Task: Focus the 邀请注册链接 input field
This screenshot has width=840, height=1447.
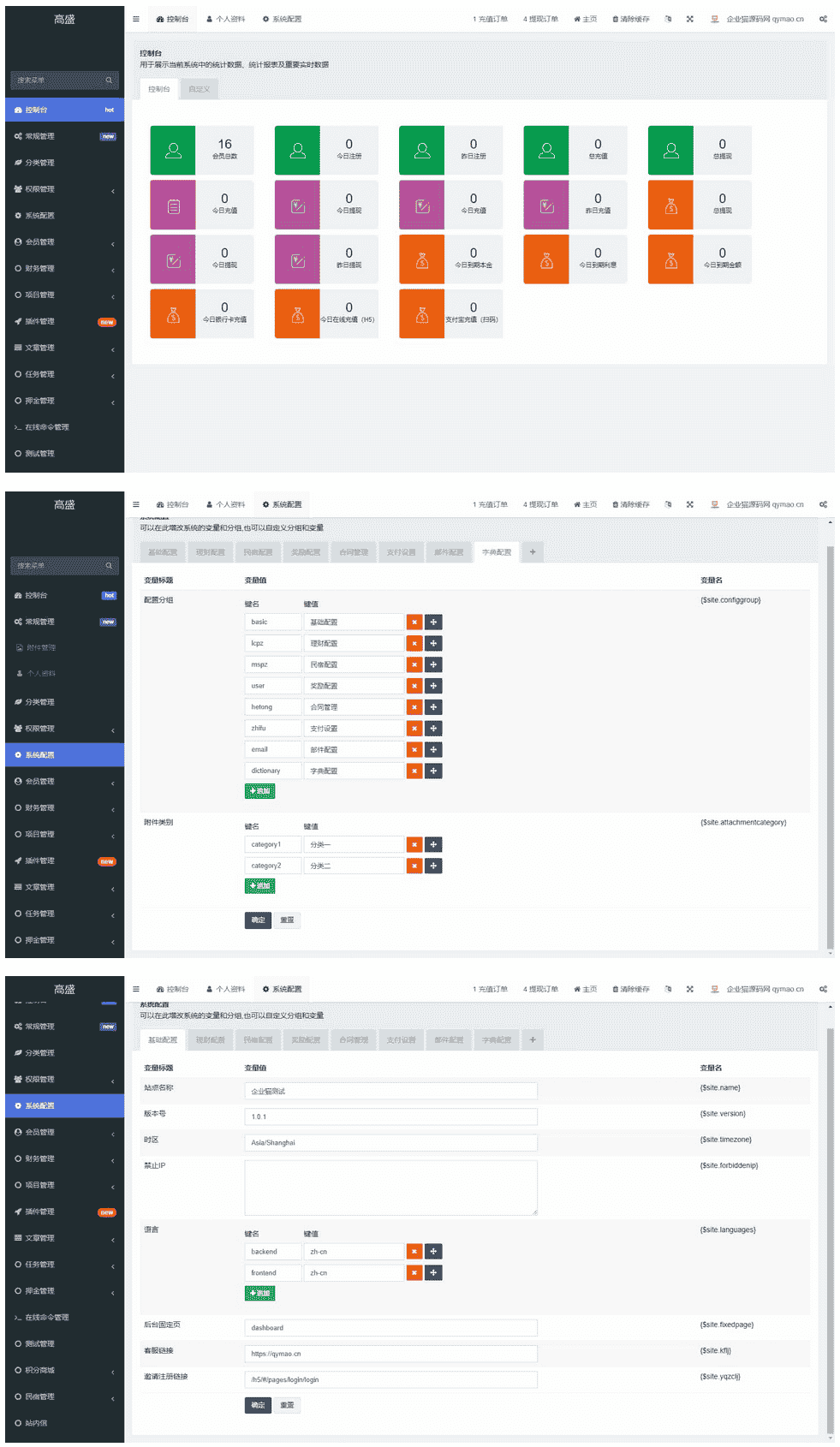Action: pos(390,1380)
